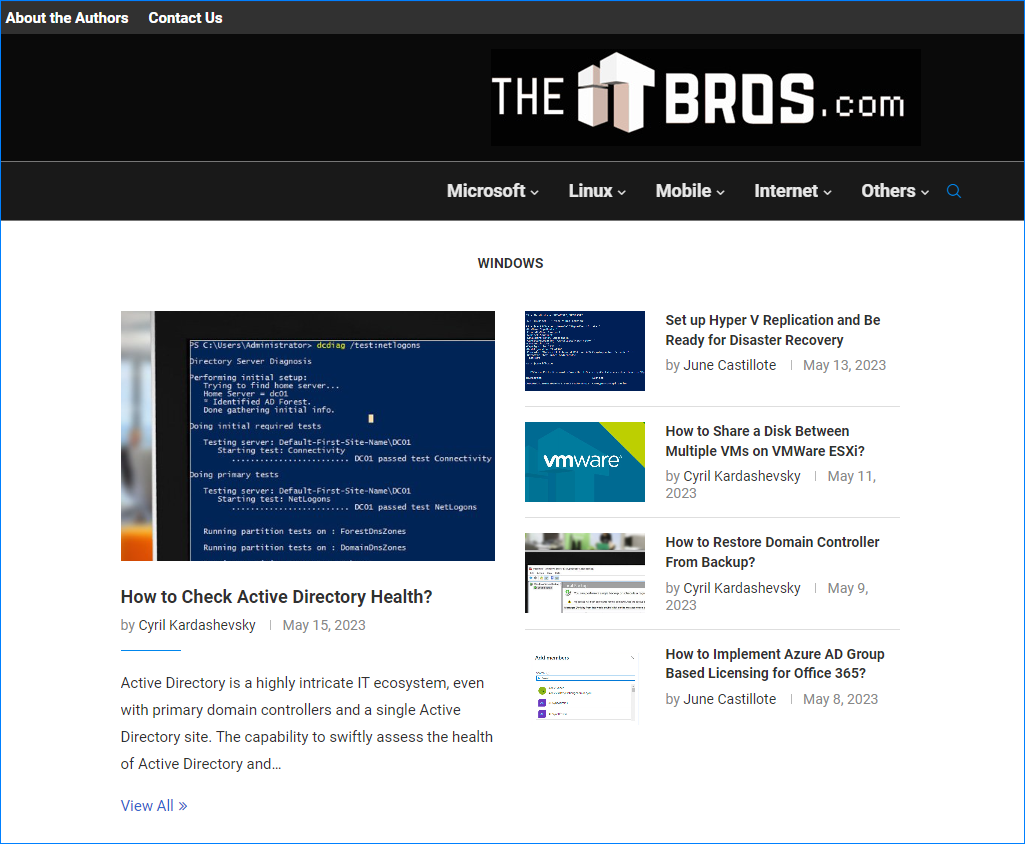Open the Azure AD Group Licensing thumbnail
Screen dimensions: 1025x844
click(x=585, y=685)
